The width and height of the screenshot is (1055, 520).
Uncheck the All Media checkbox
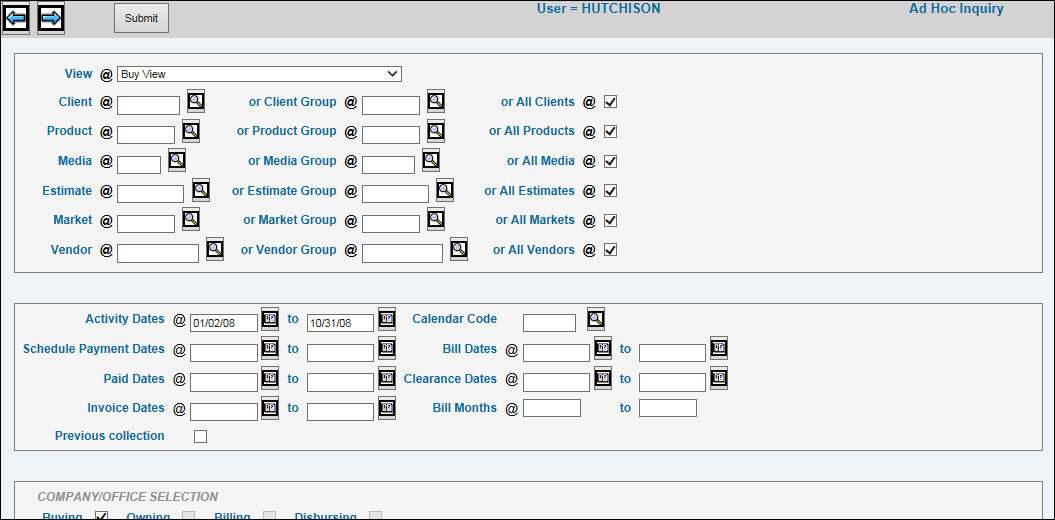pyautogui.click(x=610, y=161)
